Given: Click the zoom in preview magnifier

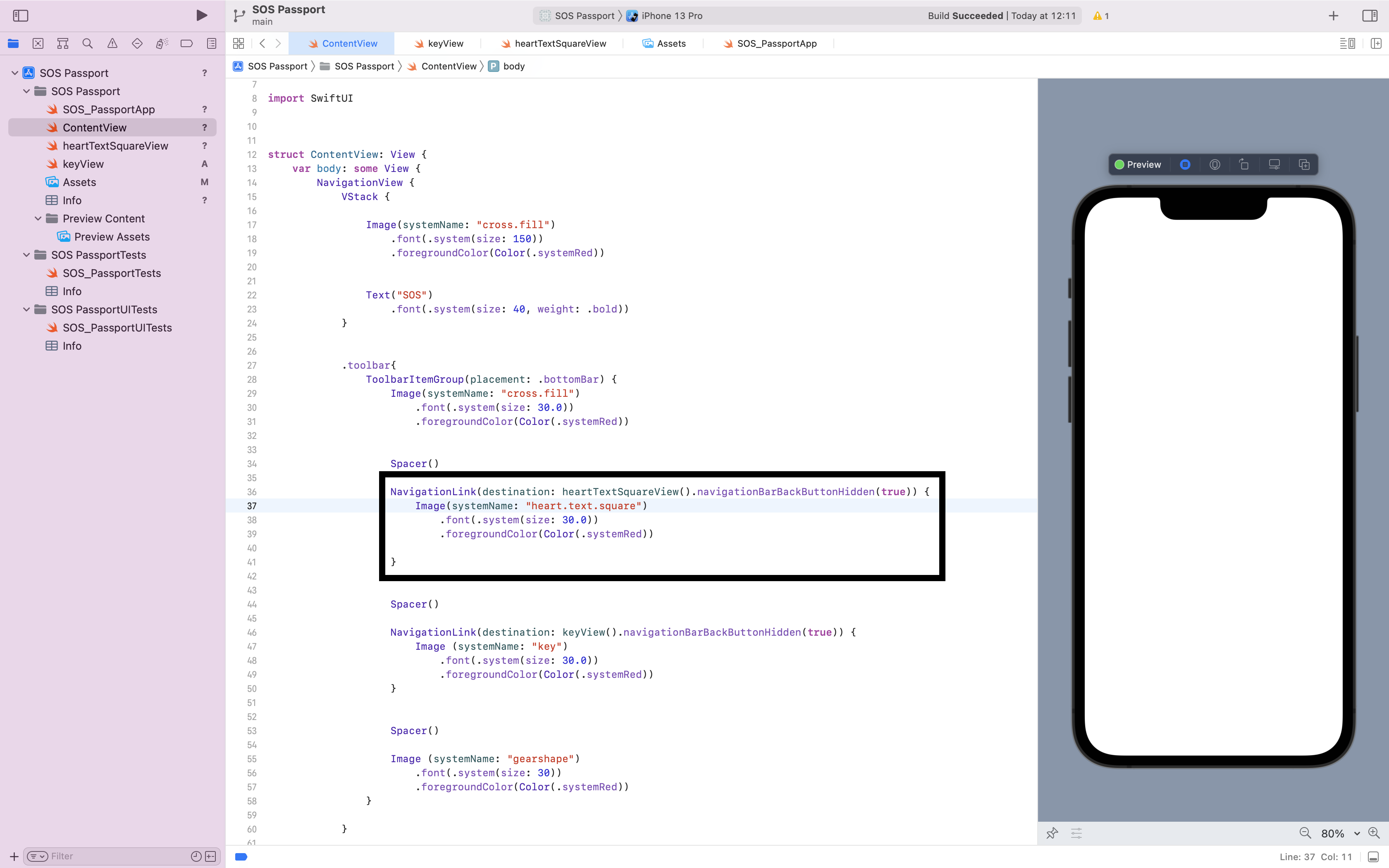Looking at the screenshot, I should coord(1374,833).
